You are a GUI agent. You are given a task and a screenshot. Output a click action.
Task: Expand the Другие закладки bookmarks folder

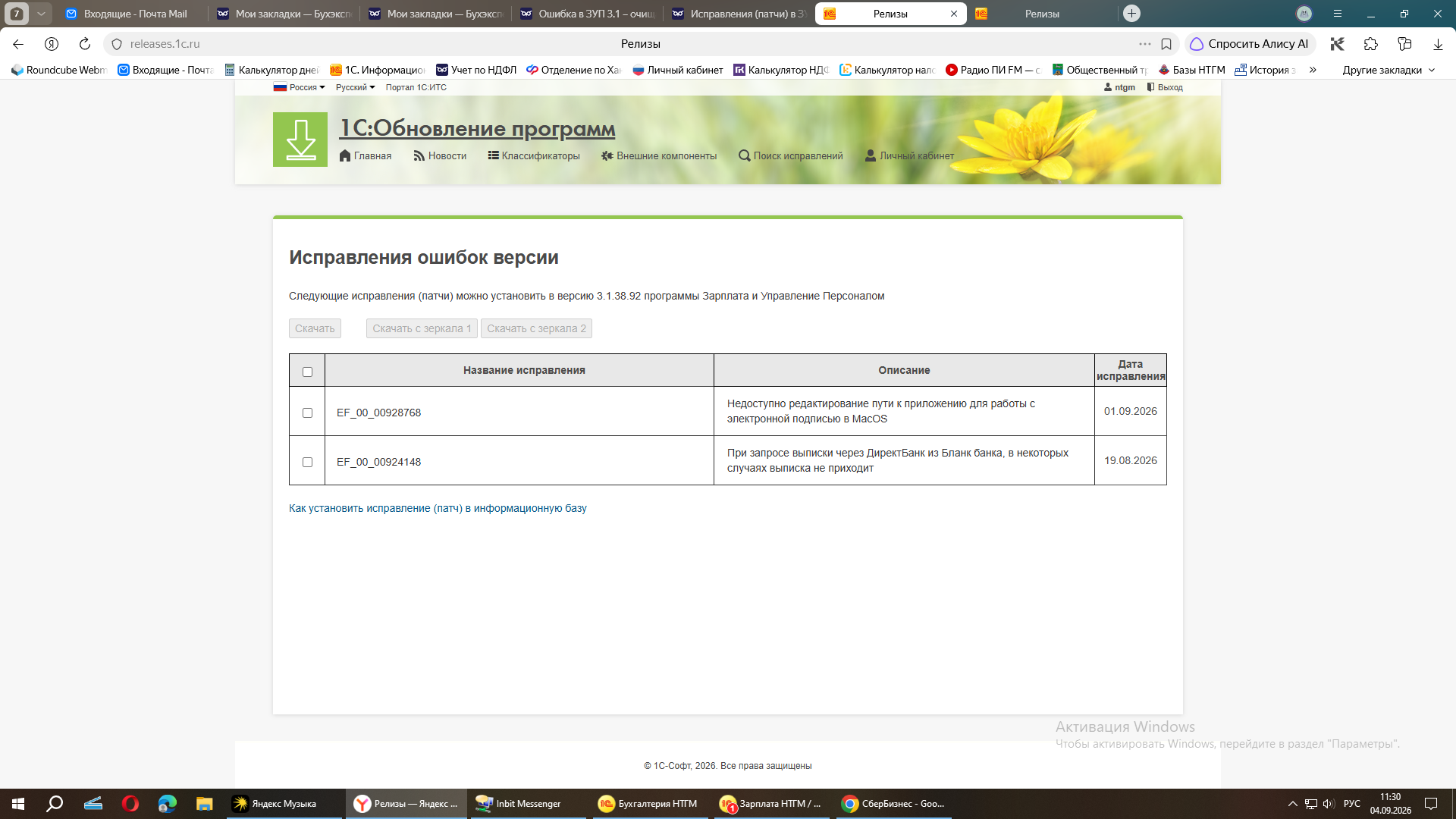(1389, 70)
